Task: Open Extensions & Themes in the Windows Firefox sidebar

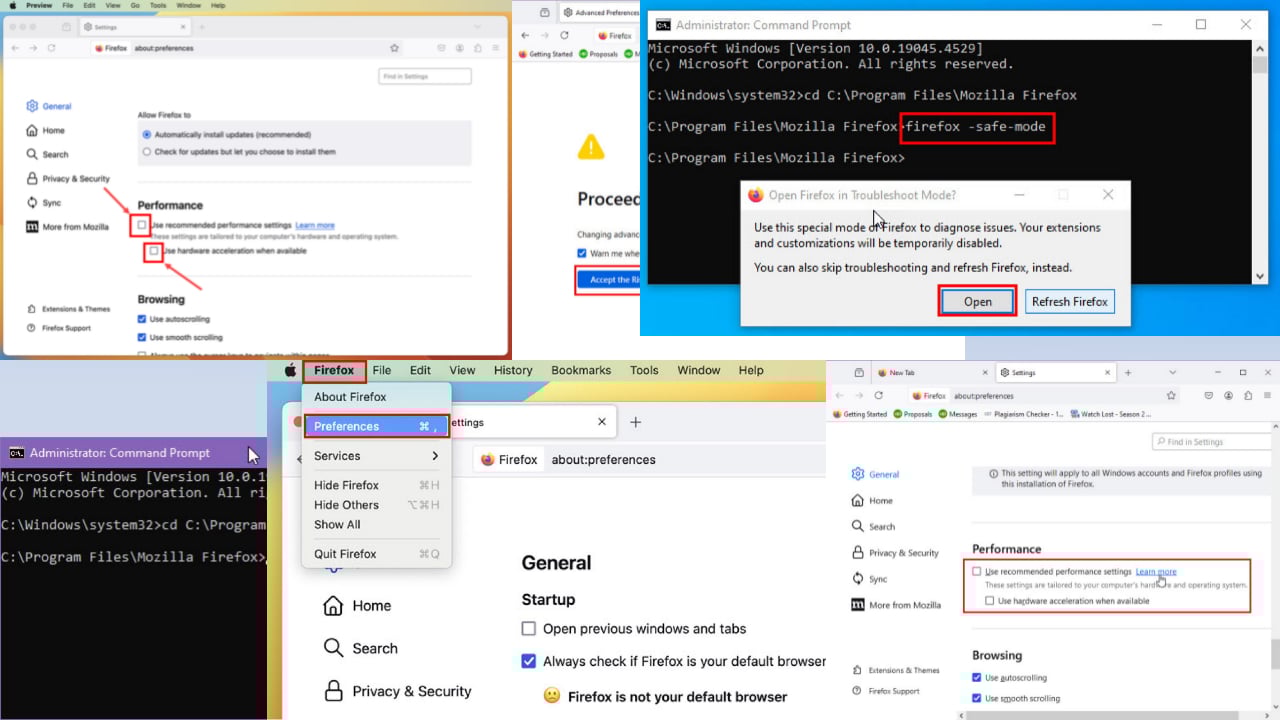Action: [x=897, y=670]
